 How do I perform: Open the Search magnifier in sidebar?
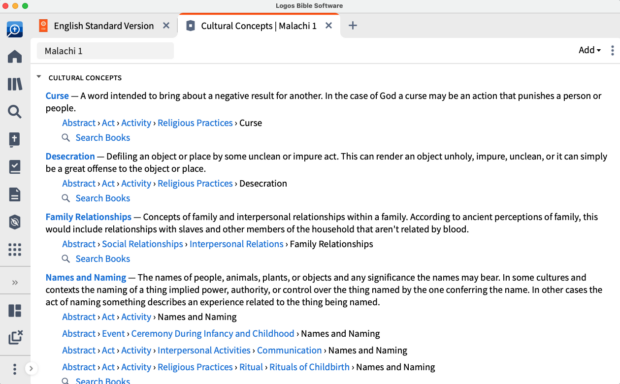(15, 112)
